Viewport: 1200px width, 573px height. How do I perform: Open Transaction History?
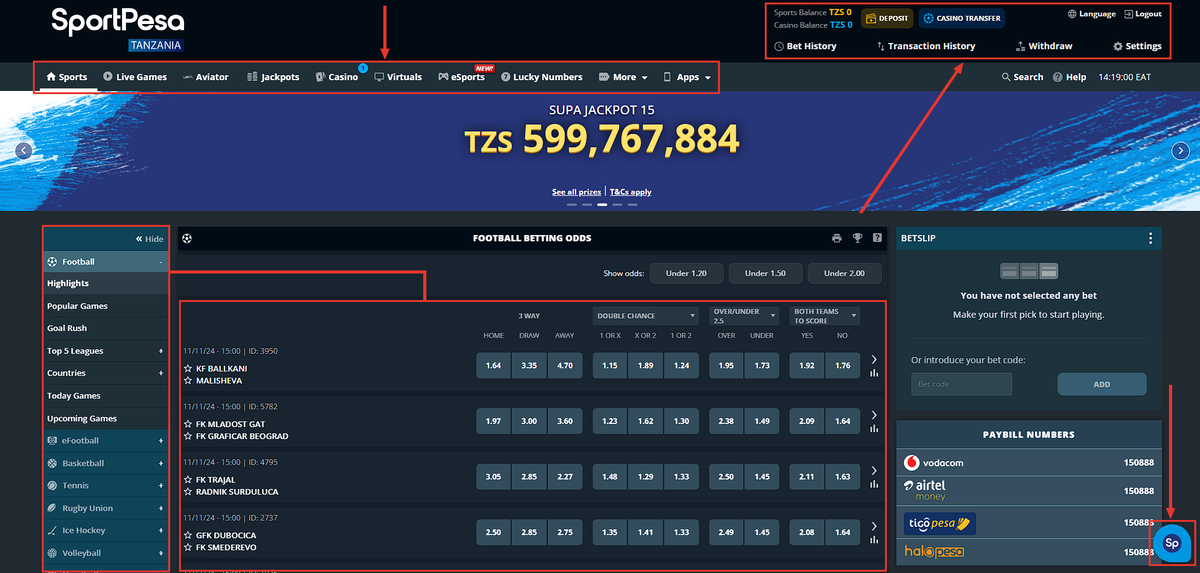click(x=926, y=46)
